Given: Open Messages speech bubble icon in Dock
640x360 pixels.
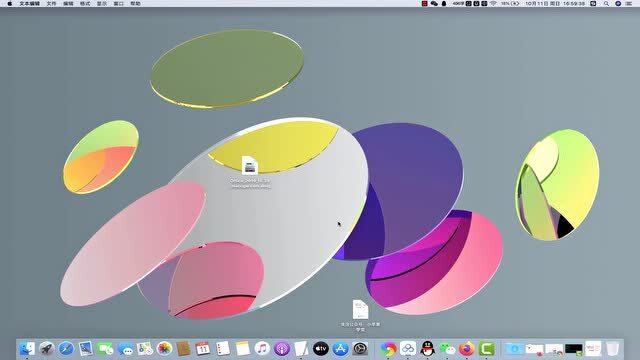Looking at the screenshot, I should (125, 349).
